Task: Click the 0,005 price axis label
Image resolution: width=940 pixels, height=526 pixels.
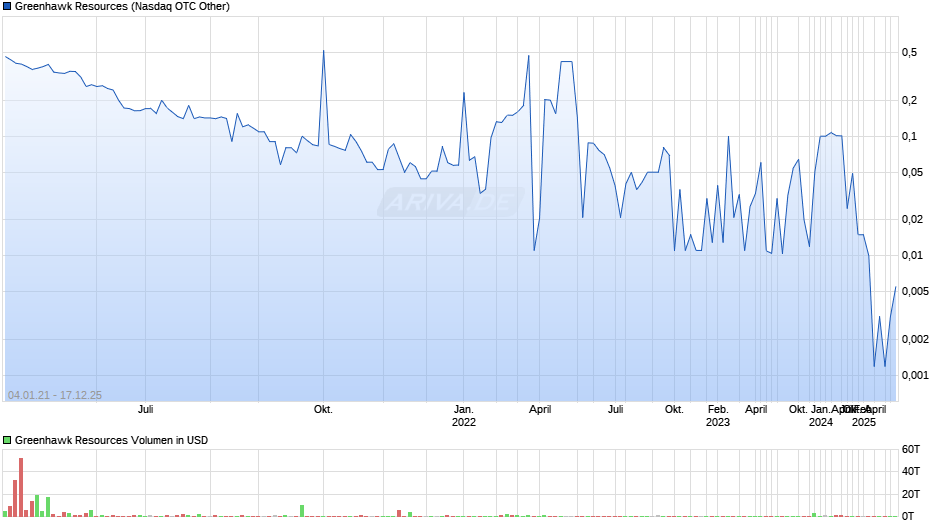Action: point(915,291)
